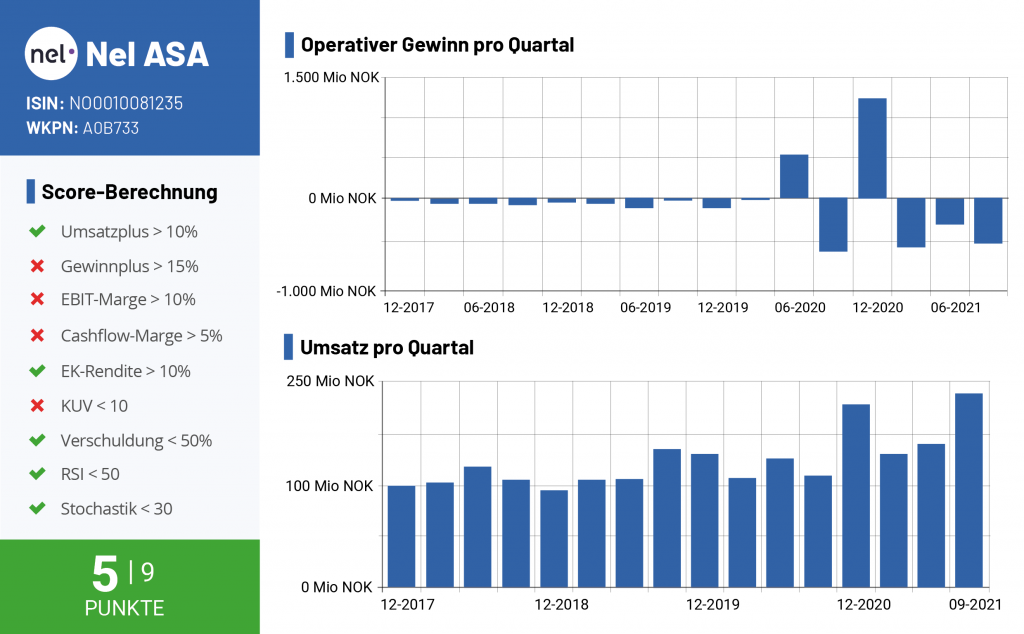
Task: Click the '100 Mio NOK' axis label
Action: click(x=329, y=486)
